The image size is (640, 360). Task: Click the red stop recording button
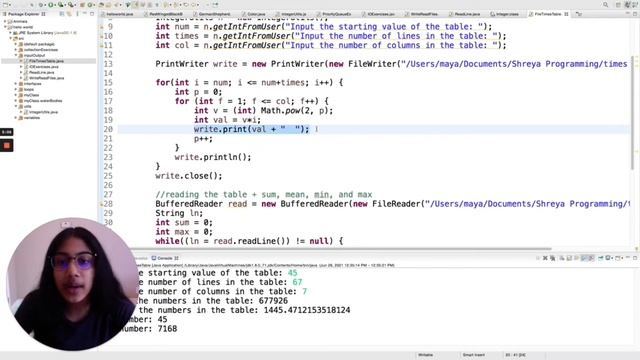coord(7,145)
